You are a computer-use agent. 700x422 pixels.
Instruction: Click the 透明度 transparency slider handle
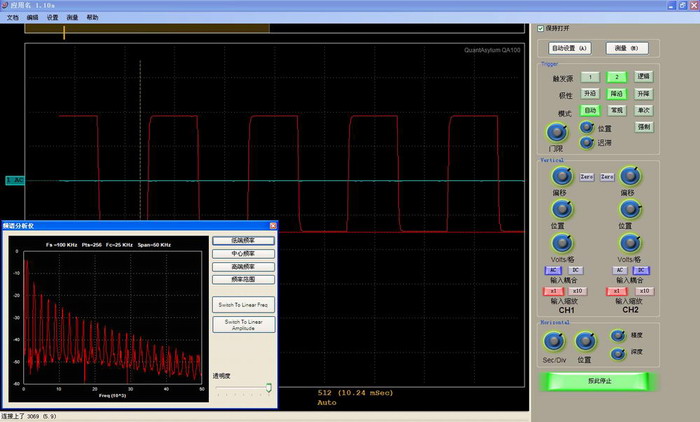click(269, 387)
